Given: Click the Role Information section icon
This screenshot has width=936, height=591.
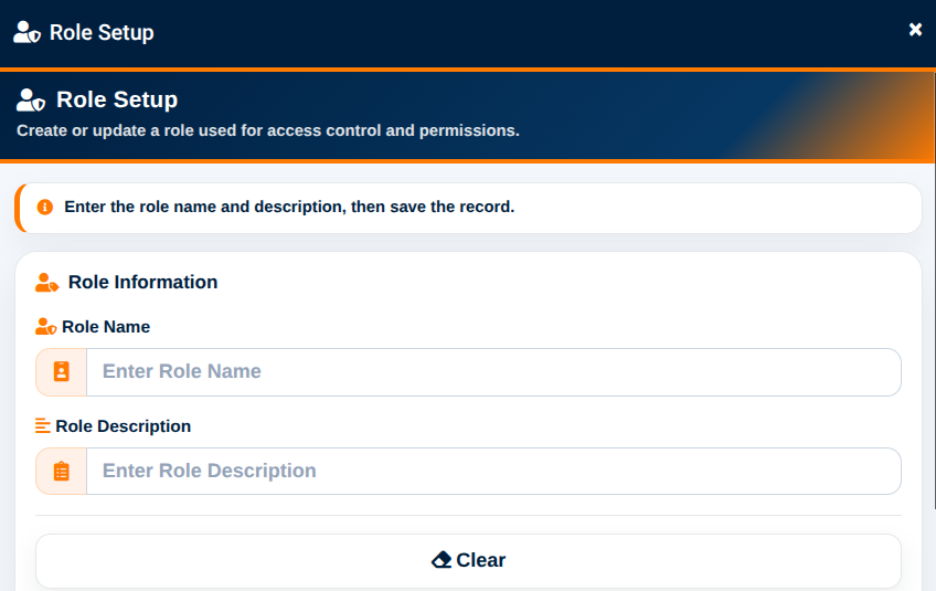Looking at the screenshot, I should click(47, 282).
